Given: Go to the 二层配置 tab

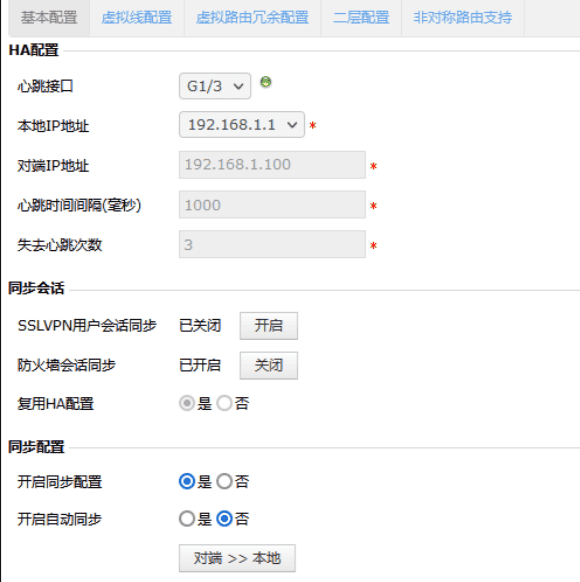Looking at the screenshot, I should (x=361, y=17).
